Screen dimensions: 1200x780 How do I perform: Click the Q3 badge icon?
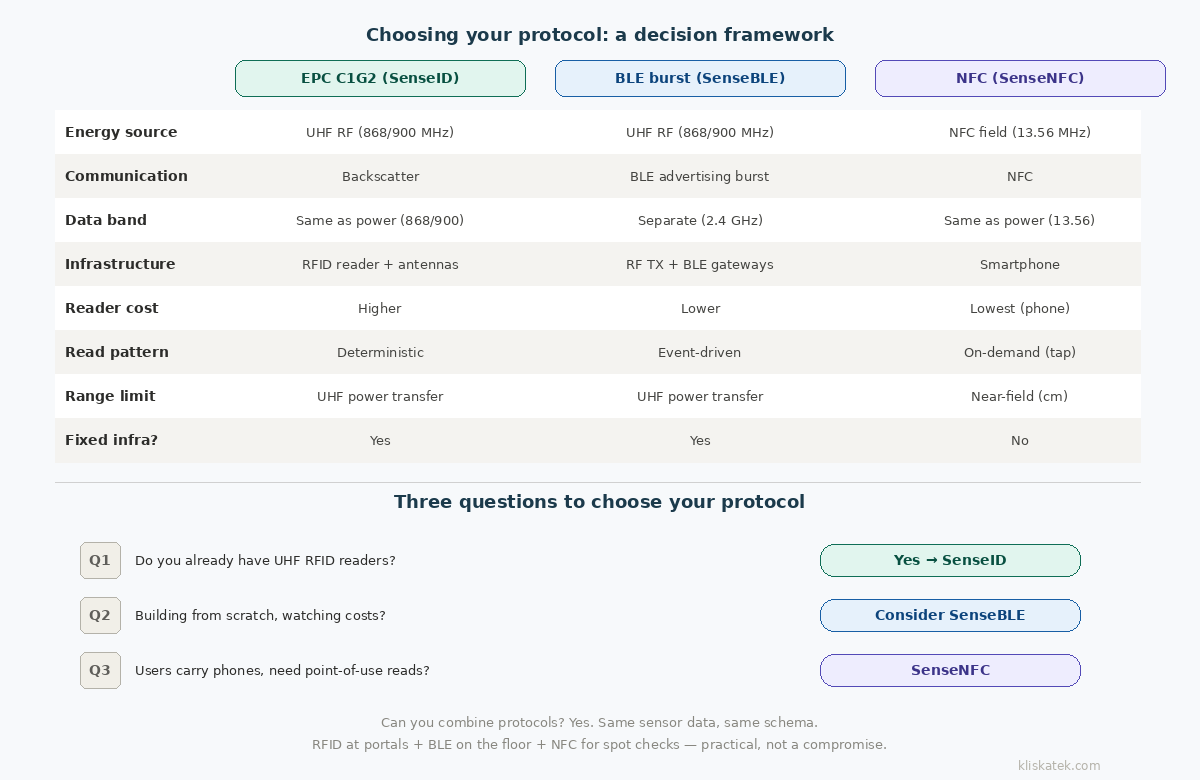[x=100, y=671]
